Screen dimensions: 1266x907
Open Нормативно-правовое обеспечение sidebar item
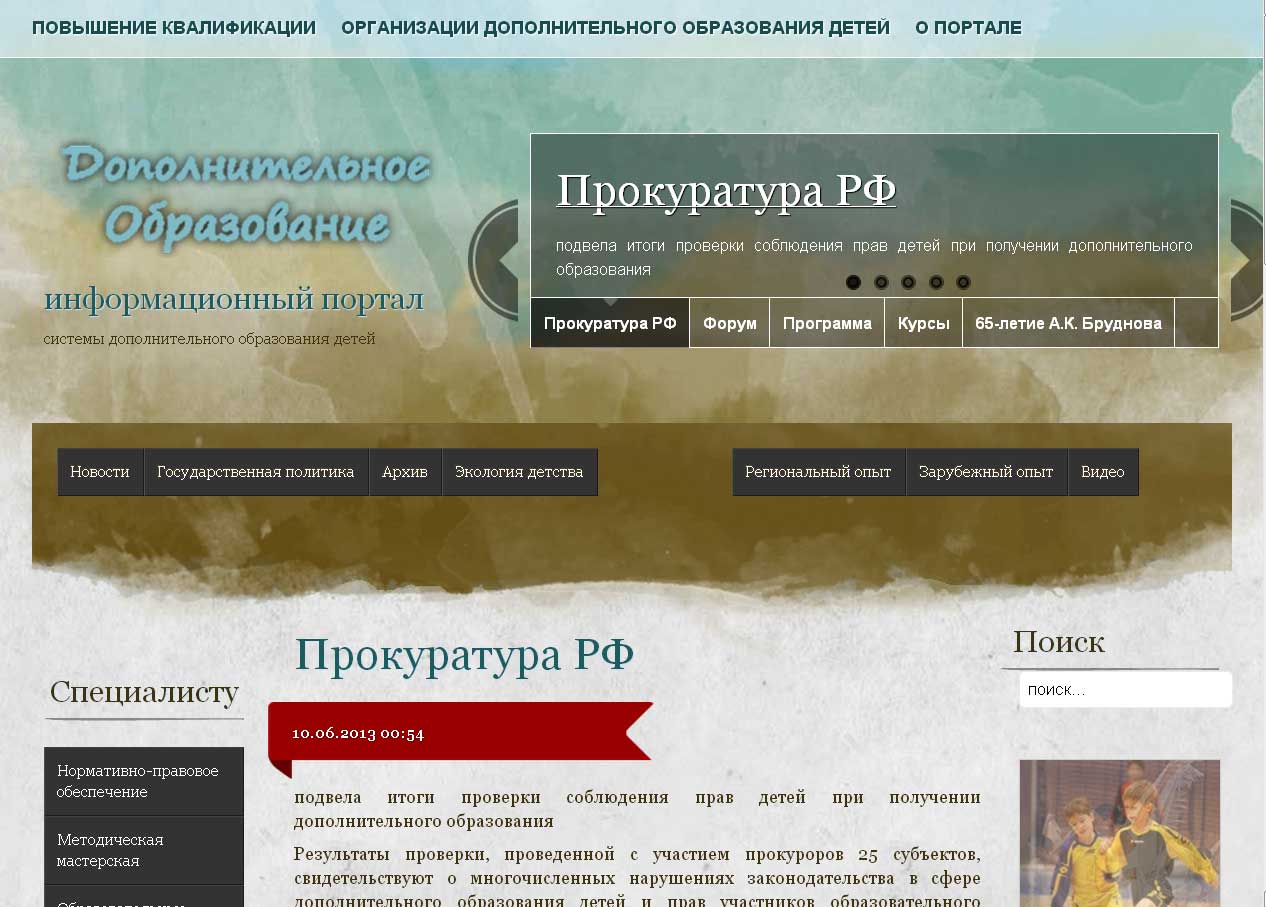pos(144,781)
